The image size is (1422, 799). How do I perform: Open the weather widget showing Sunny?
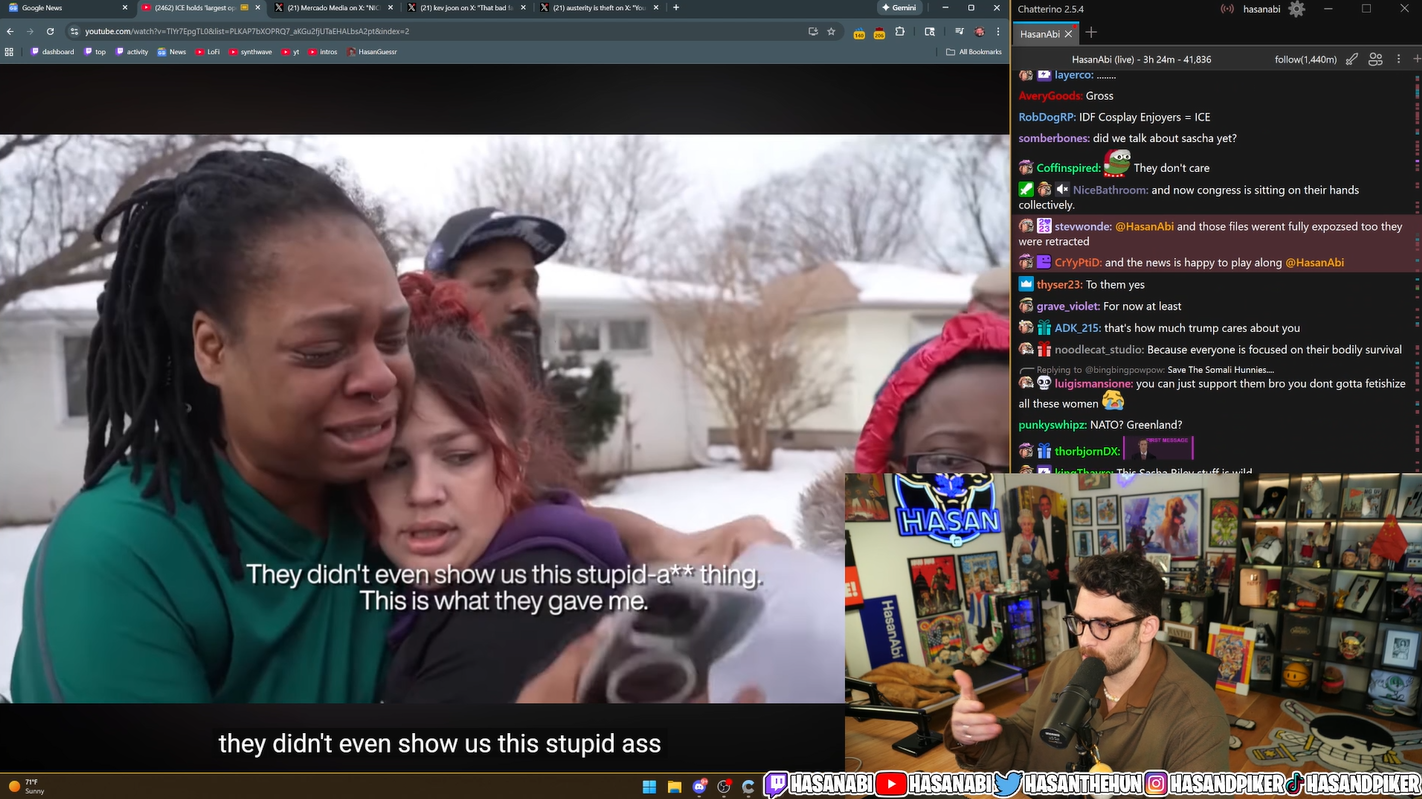click(26, 787)
